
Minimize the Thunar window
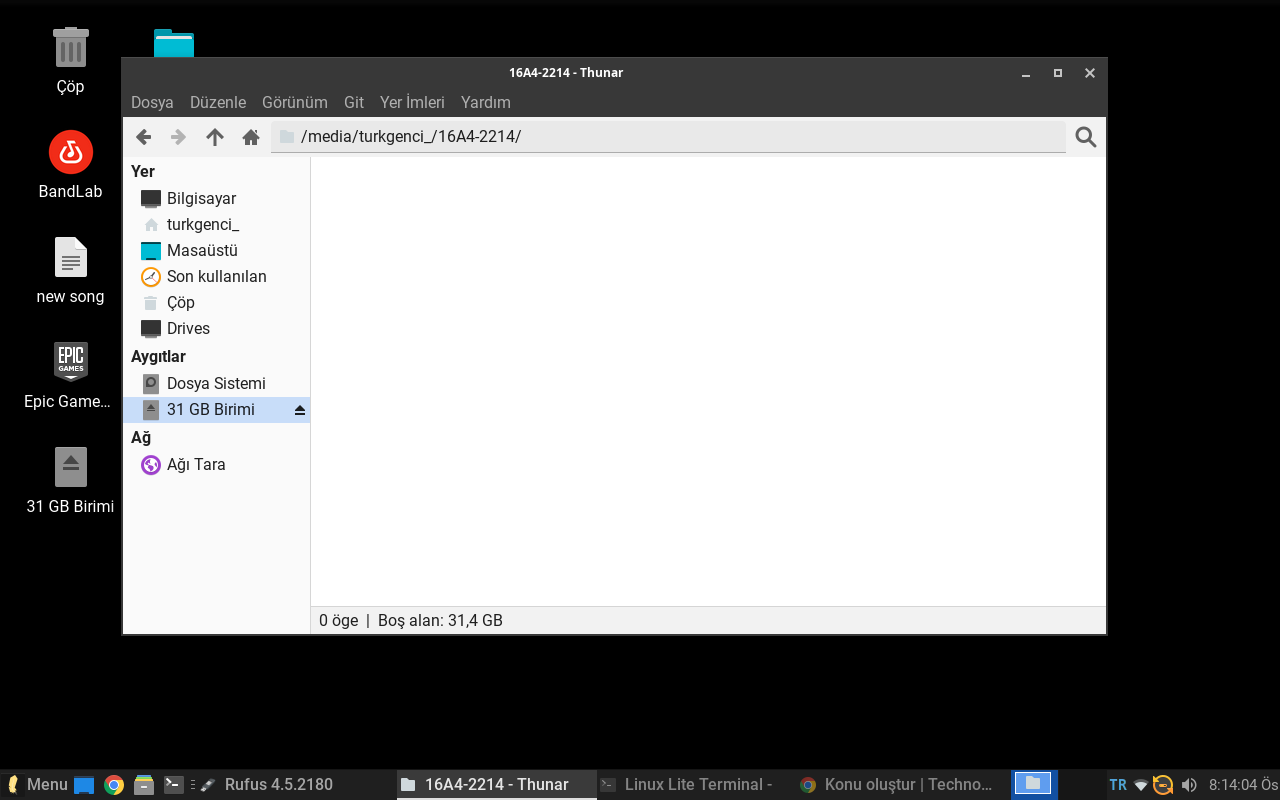1026,73
